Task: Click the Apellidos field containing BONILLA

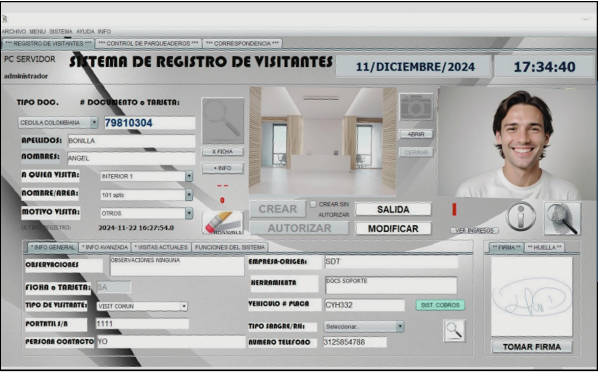Action: click(x=131, y=141)
